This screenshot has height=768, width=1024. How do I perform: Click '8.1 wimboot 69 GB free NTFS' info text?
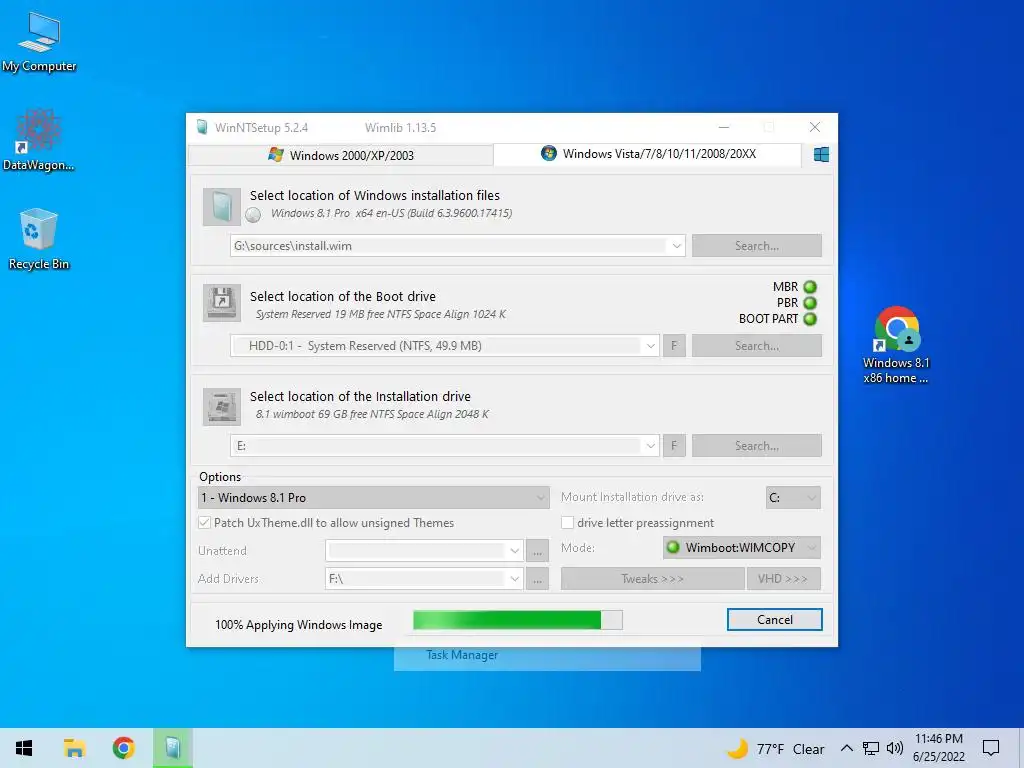[x=372, y=414]
